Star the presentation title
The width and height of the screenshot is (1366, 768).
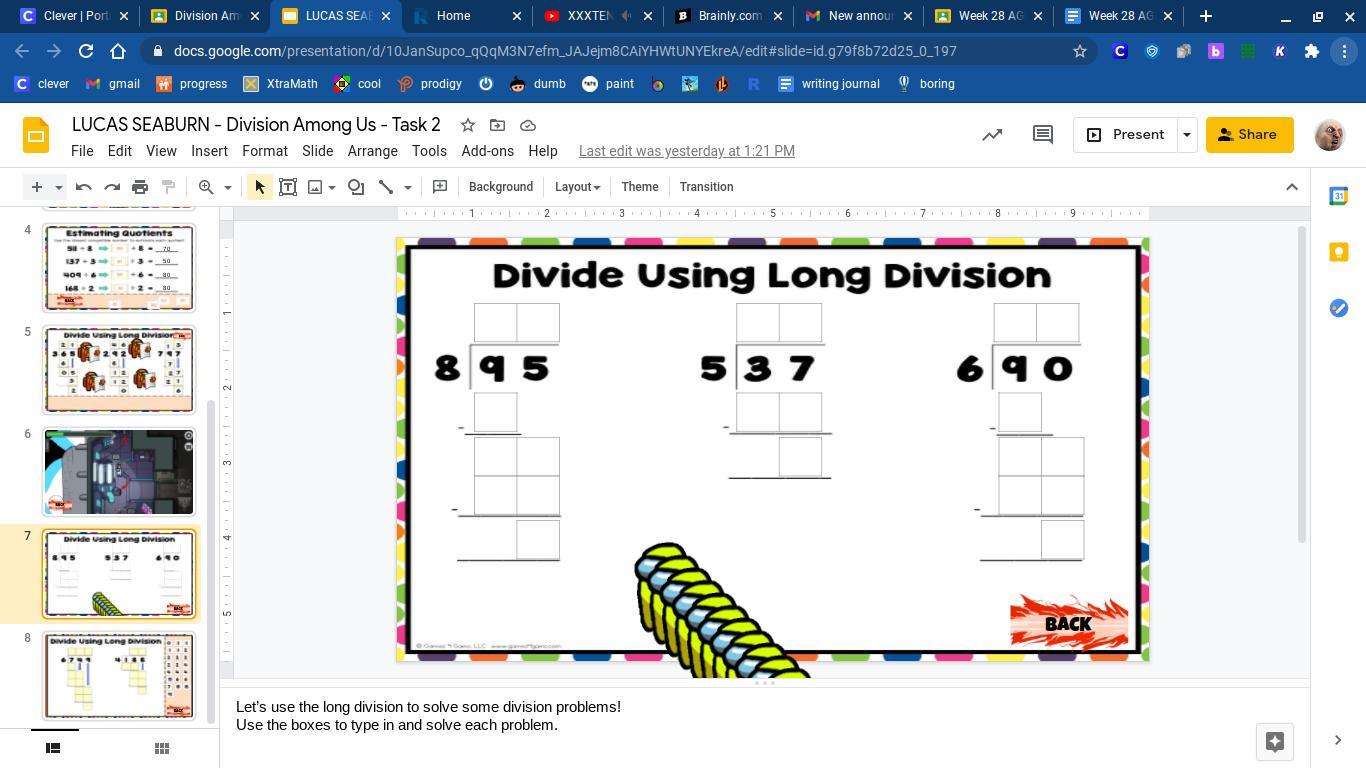click(x=467, y=125)
